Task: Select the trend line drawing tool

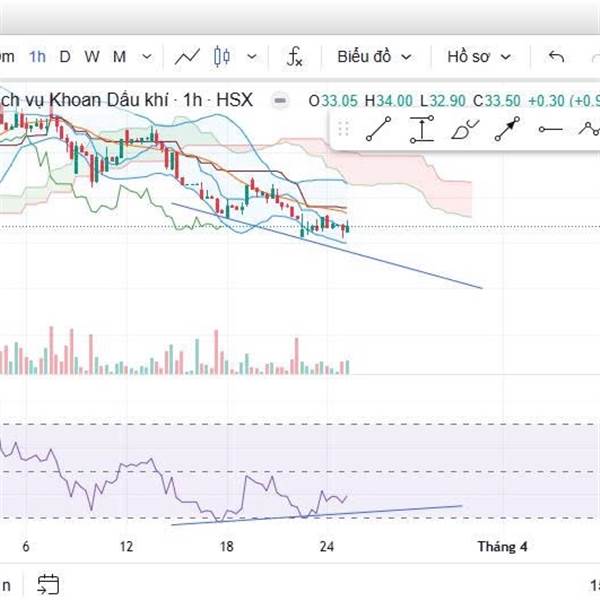Action: [x=377, y=129]
